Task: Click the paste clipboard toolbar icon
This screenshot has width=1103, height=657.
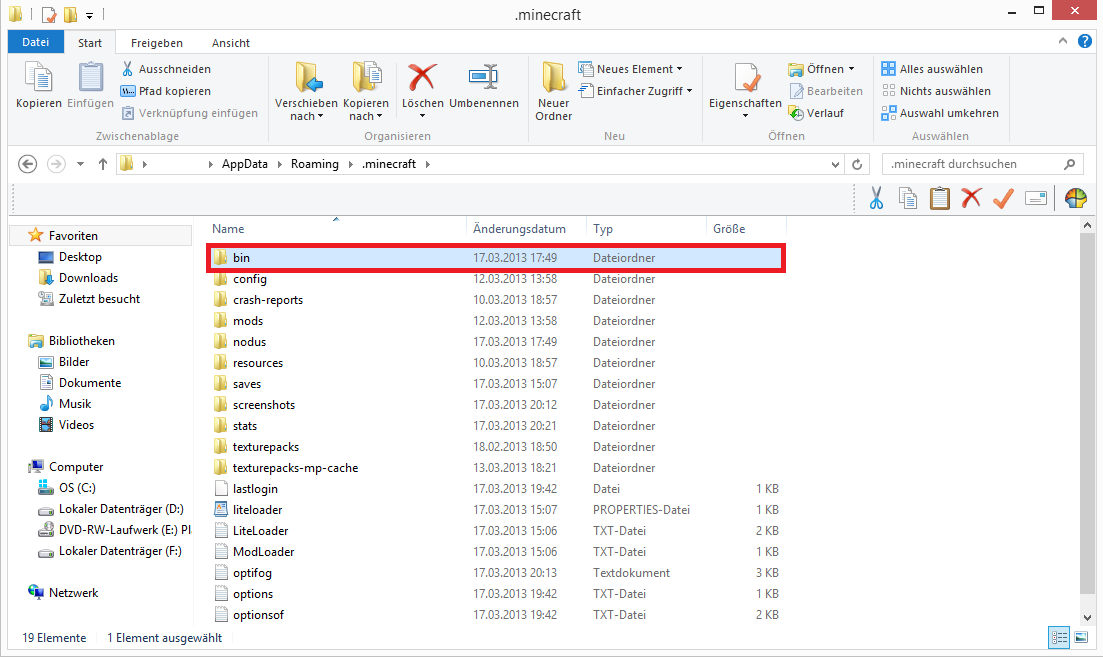Action: (940, 198)
